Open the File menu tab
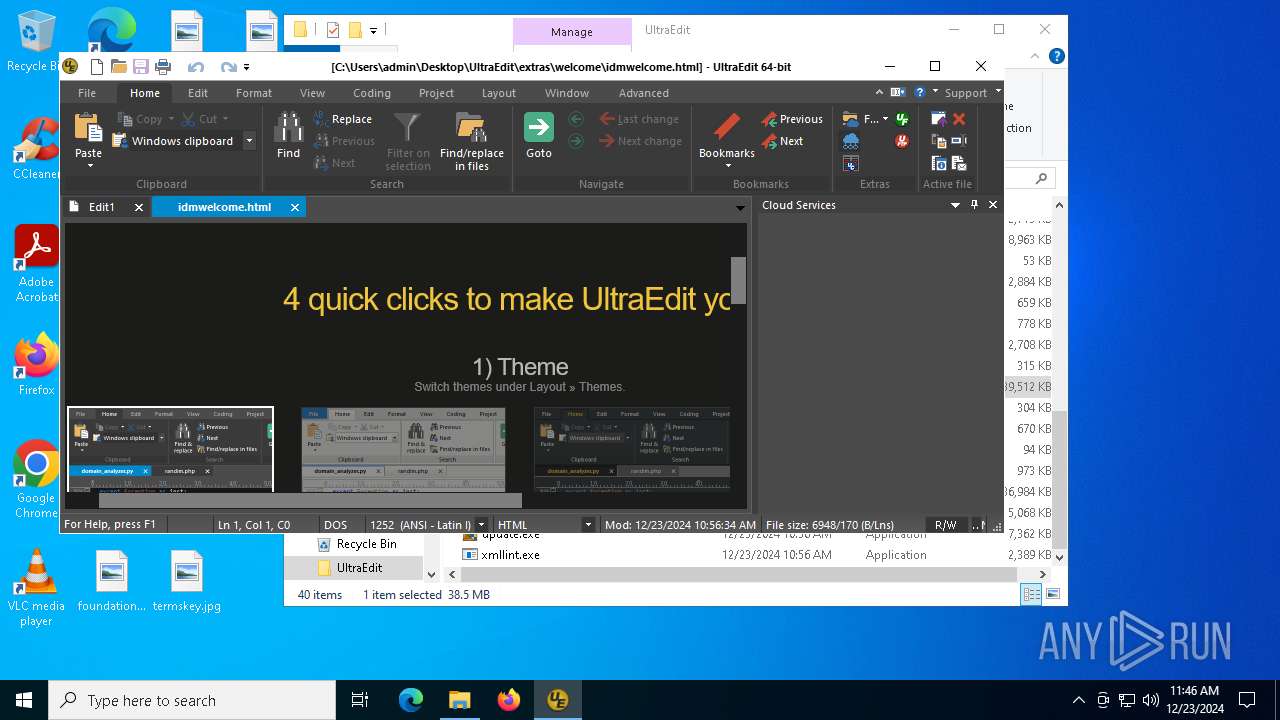This screenshot has height=720, width=1280. (87, 93)
